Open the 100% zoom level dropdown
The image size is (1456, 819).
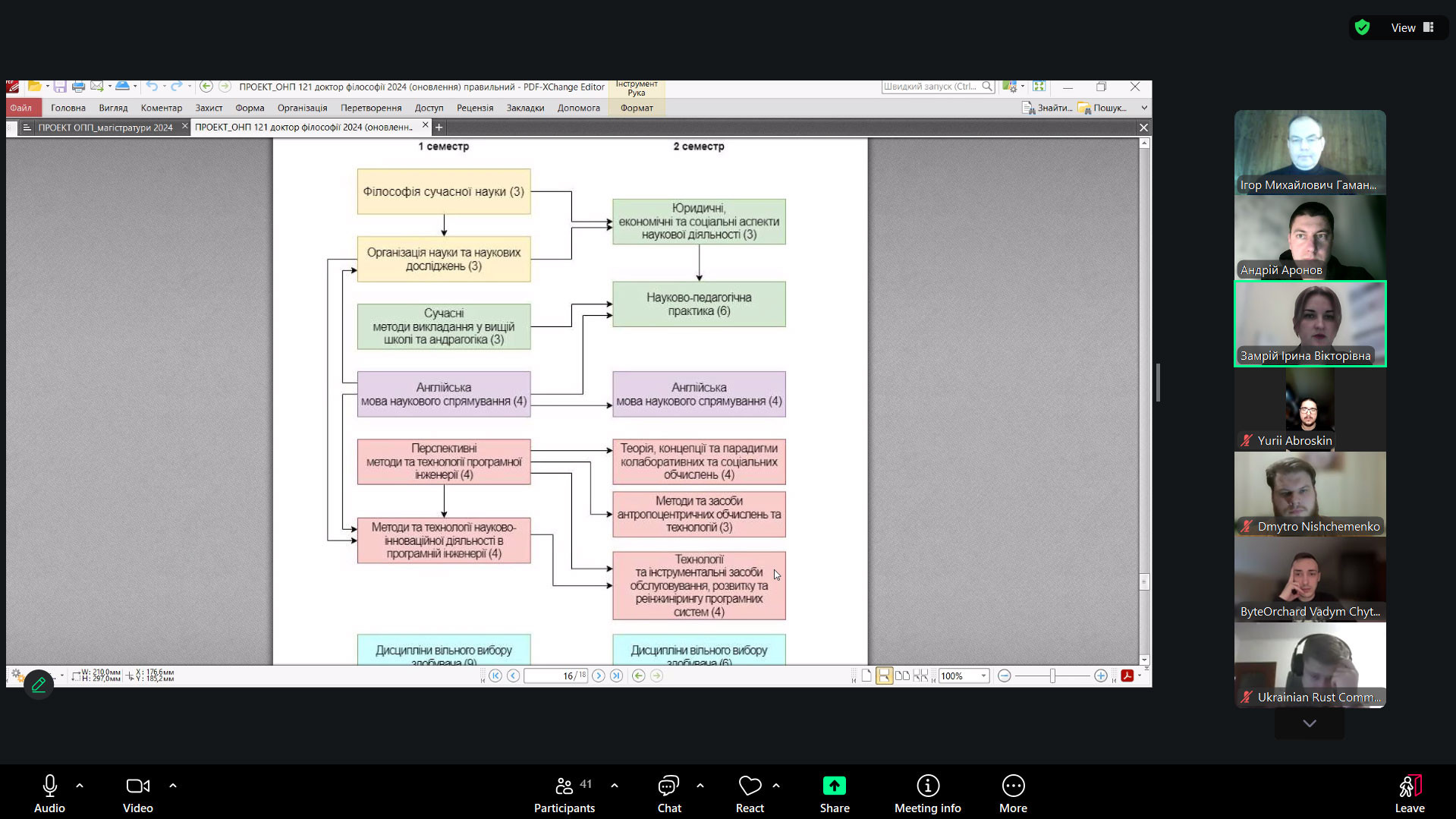983,676
